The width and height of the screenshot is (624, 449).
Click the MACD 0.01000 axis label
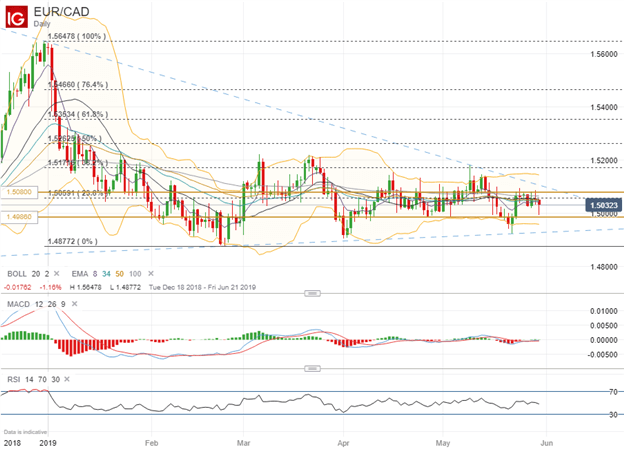point(604,311)
